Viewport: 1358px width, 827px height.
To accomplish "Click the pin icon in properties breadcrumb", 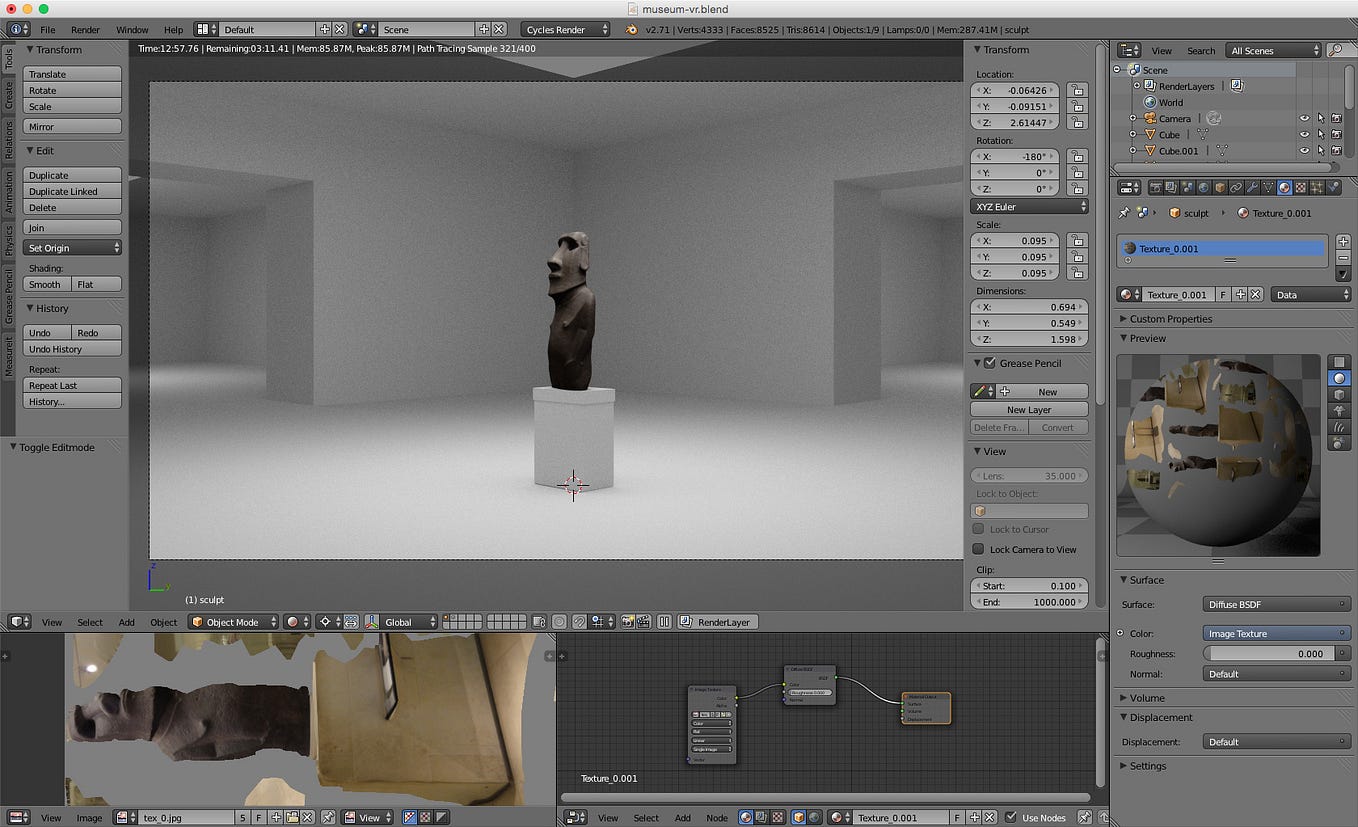I will [1124, 213].
